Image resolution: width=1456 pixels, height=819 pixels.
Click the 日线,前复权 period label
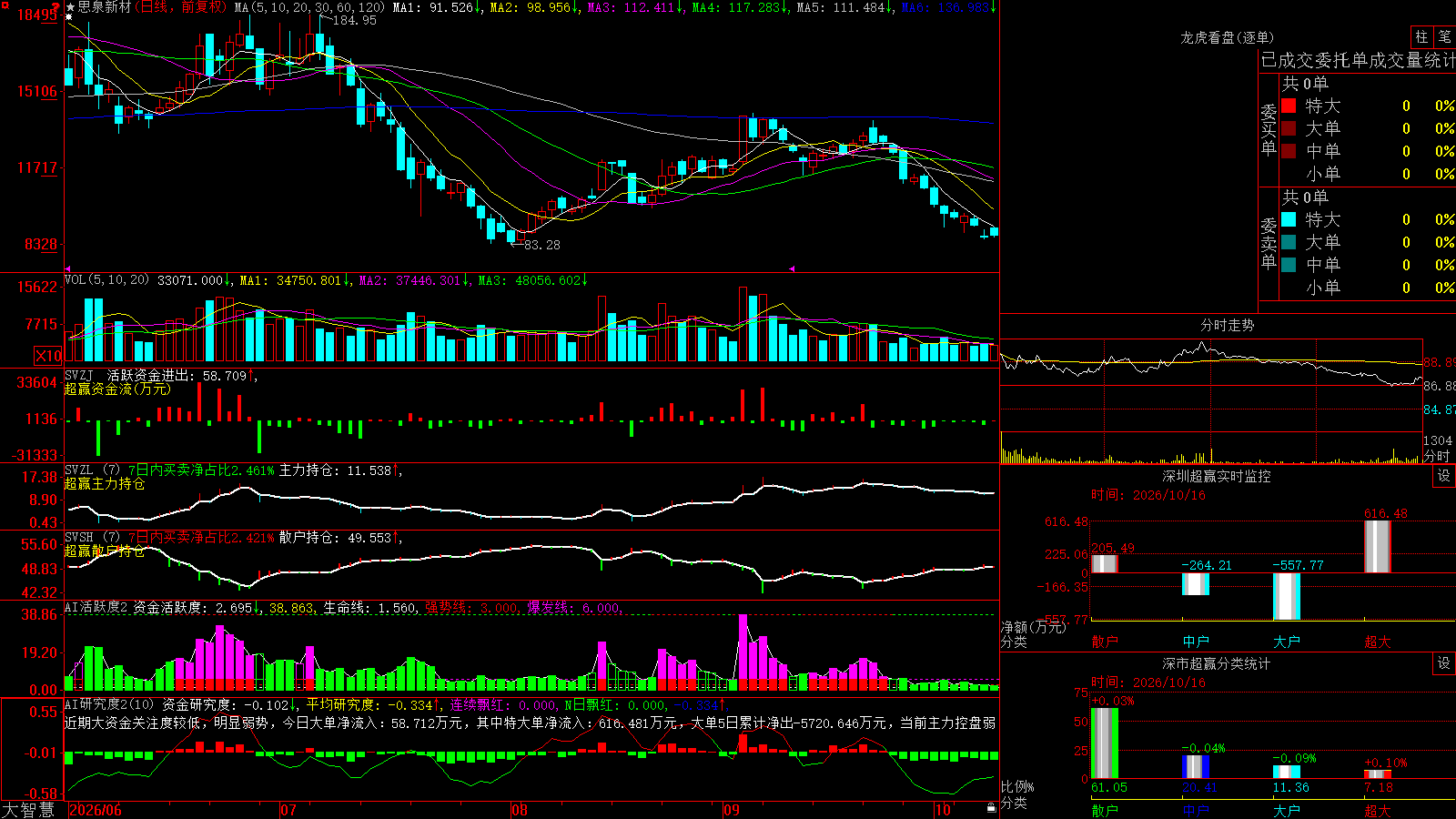click(x=181, y=7)
